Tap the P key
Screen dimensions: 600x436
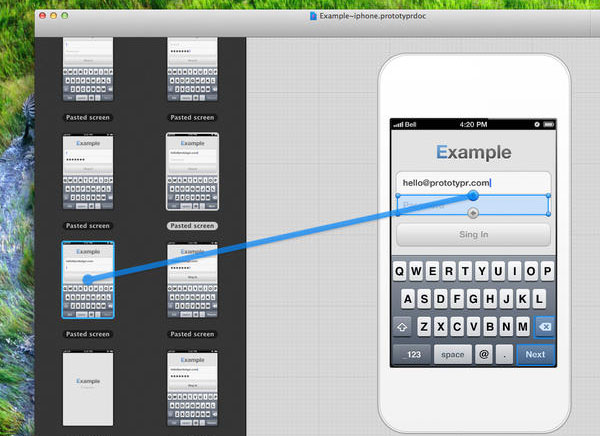coord(548,271)
